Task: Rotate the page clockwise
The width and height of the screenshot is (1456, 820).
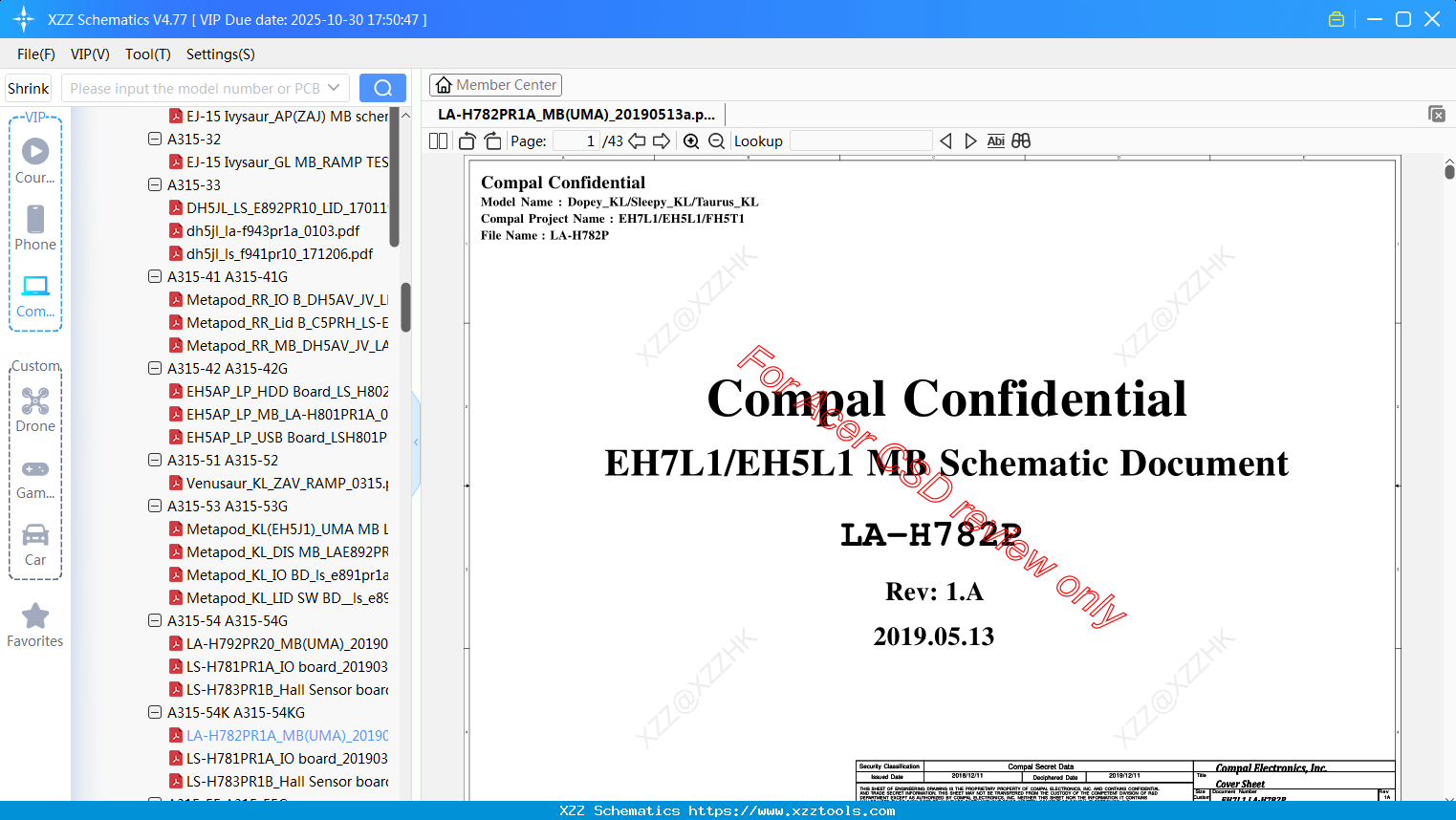Action: (492, 141)
